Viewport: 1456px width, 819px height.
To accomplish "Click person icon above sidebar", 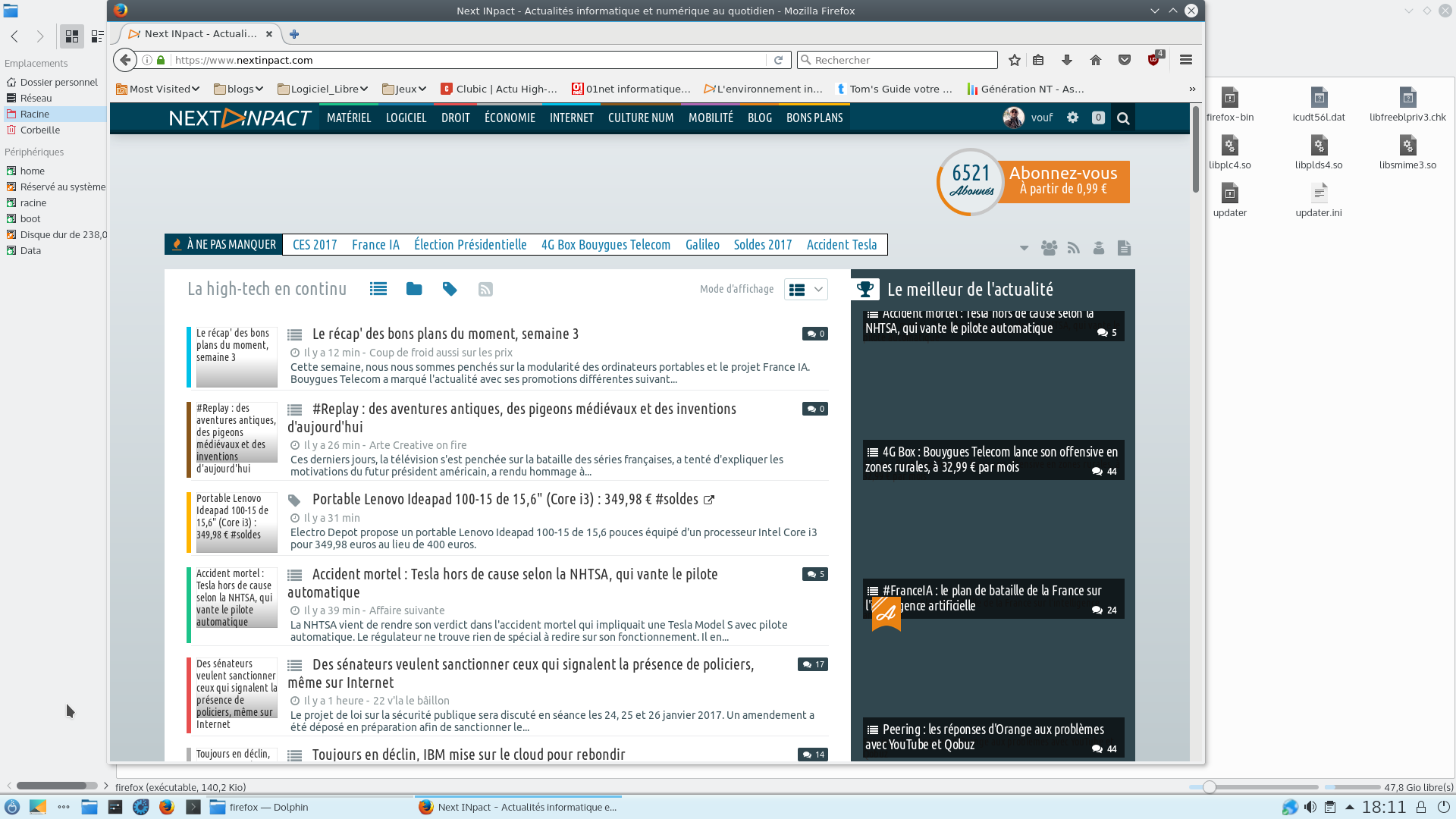I will [1099, 248].
